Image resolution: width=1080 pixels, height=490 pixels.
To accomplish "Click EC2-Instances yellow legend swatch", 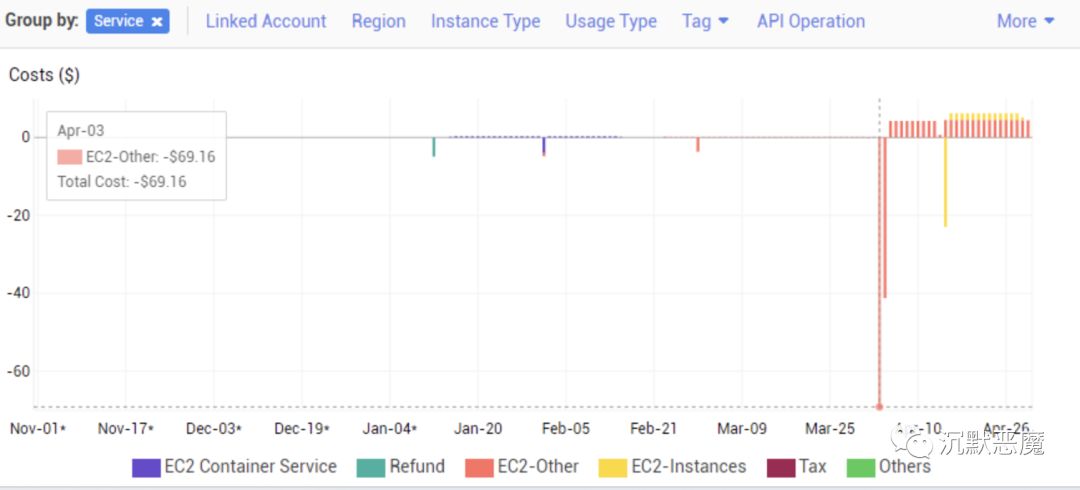I will [x=612, y=467].
